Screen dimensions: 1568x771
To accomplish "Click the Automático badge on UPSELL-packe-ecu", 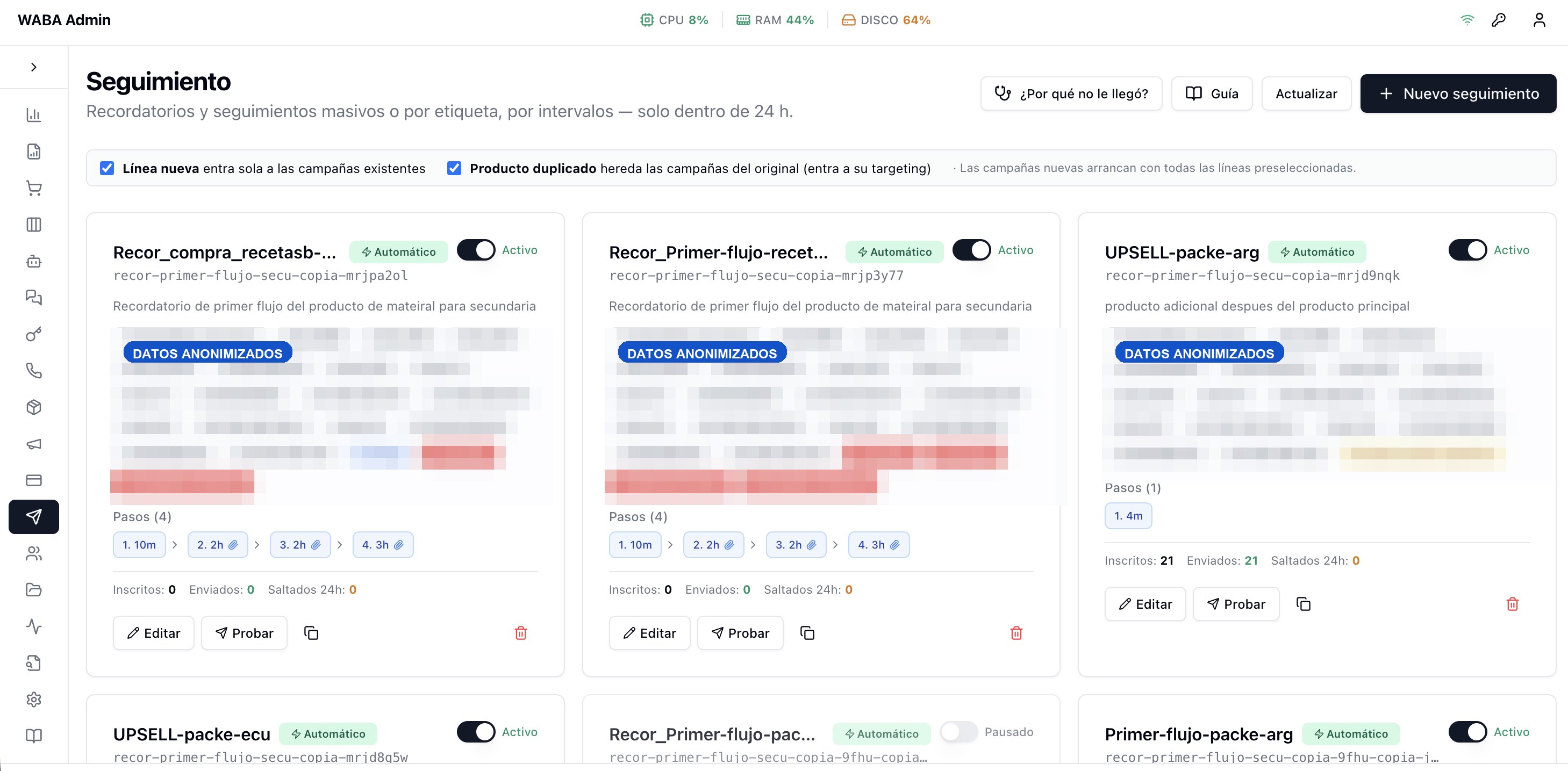I will 328,734.
